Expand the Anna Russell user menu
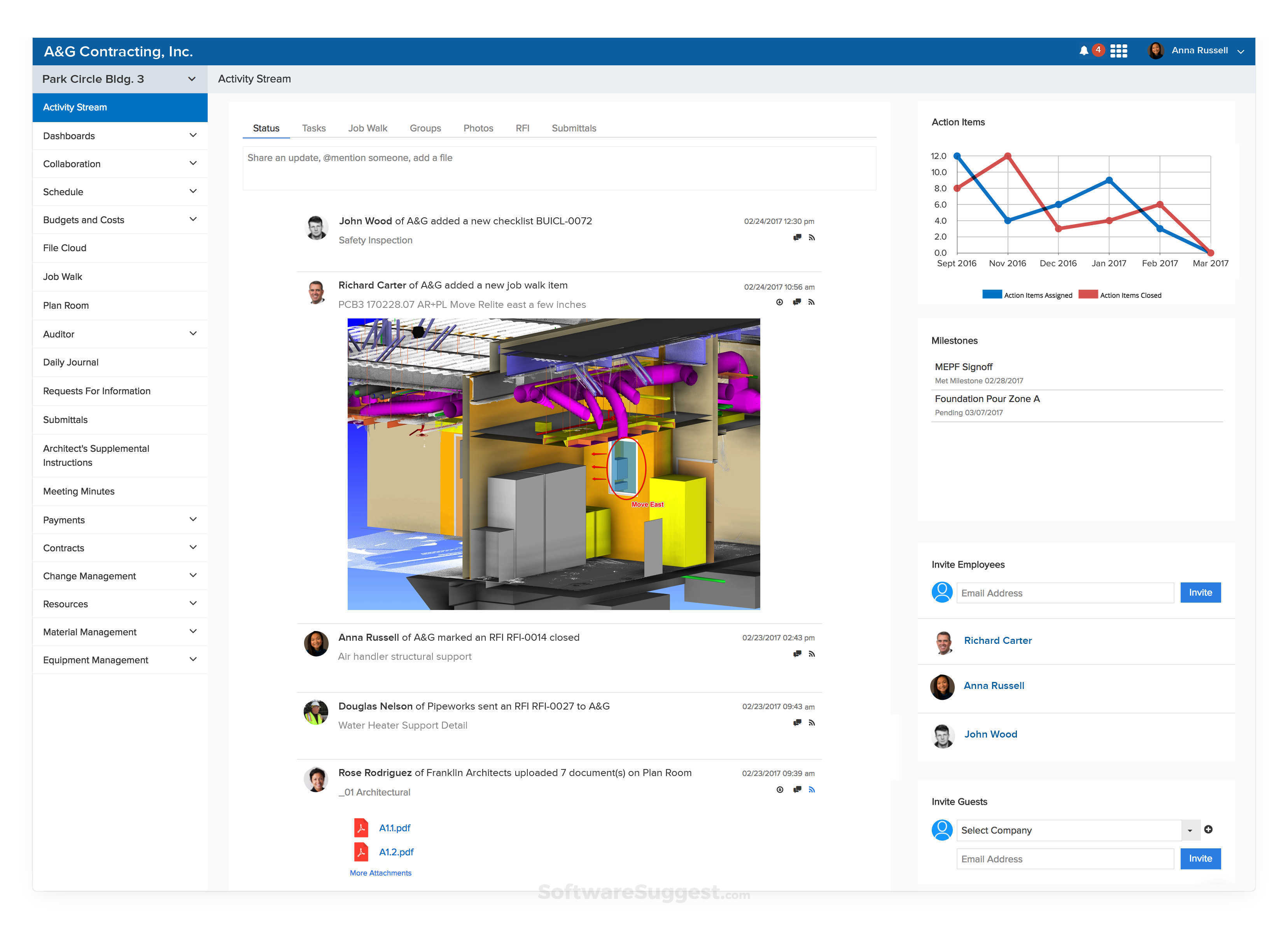Image resolution: width=1288 pixels, height=930 pixels. pos(1241,51)
